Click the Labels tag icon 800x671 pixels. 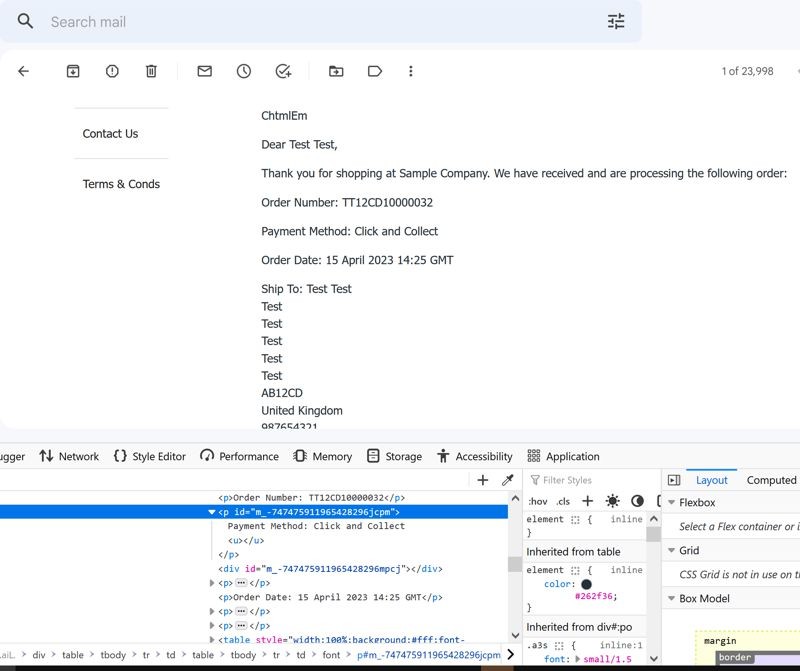375,71
